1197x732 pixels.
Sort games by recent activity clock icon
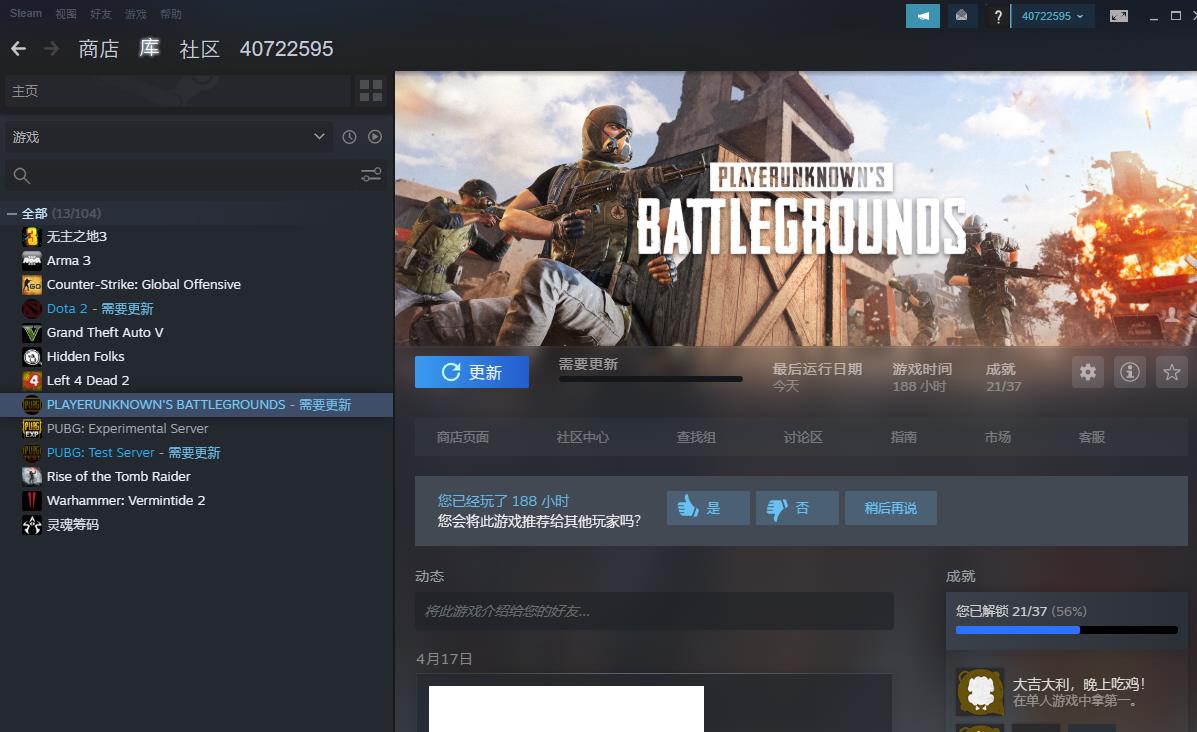tap(349, 137)
